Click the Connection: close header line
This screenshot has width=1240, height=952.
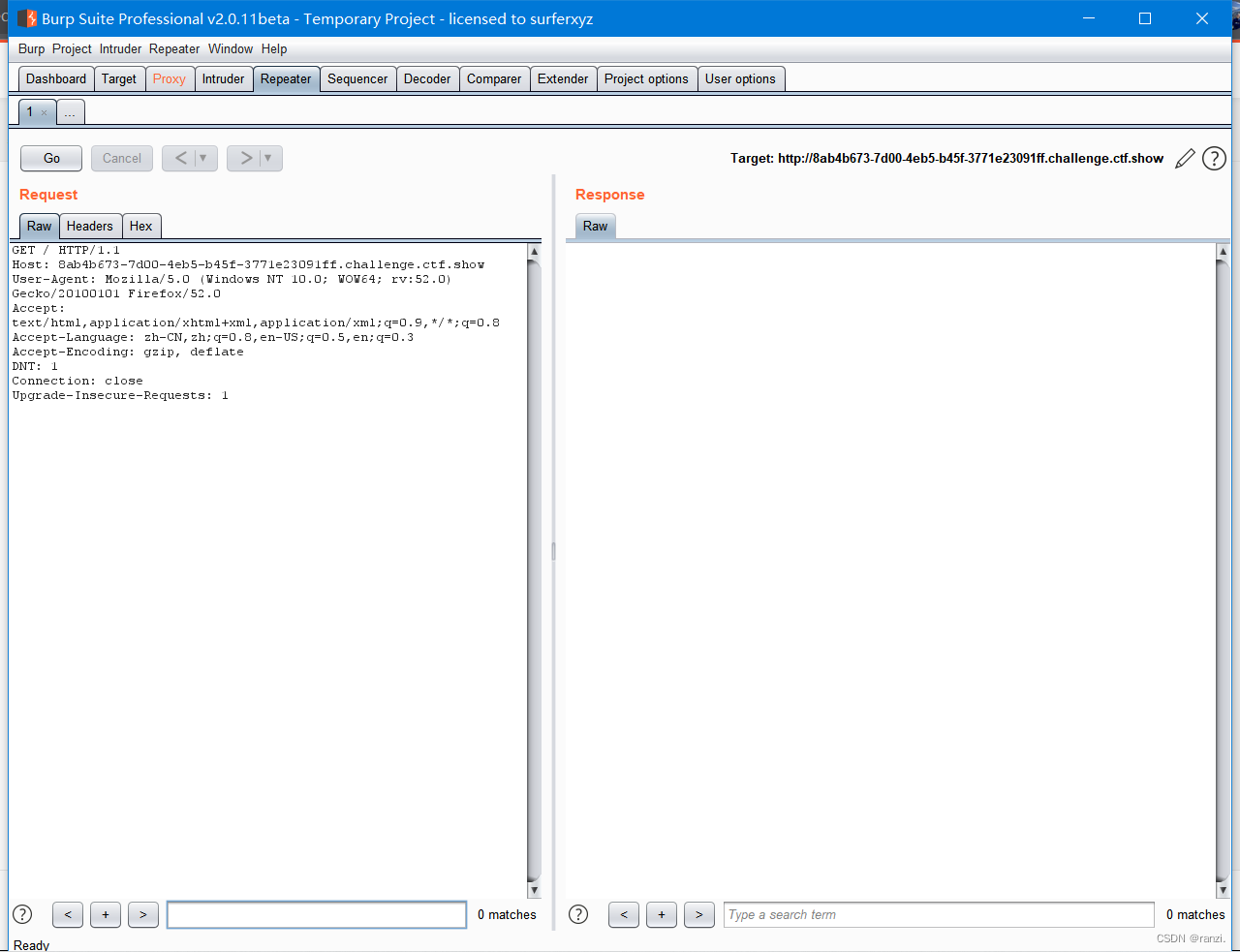click(x=77, y=381)
